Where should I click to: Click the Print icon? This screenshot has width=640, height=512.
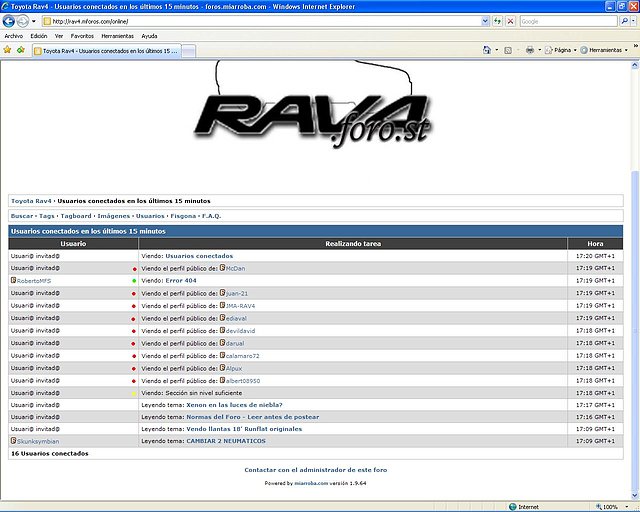coord(530,50)
